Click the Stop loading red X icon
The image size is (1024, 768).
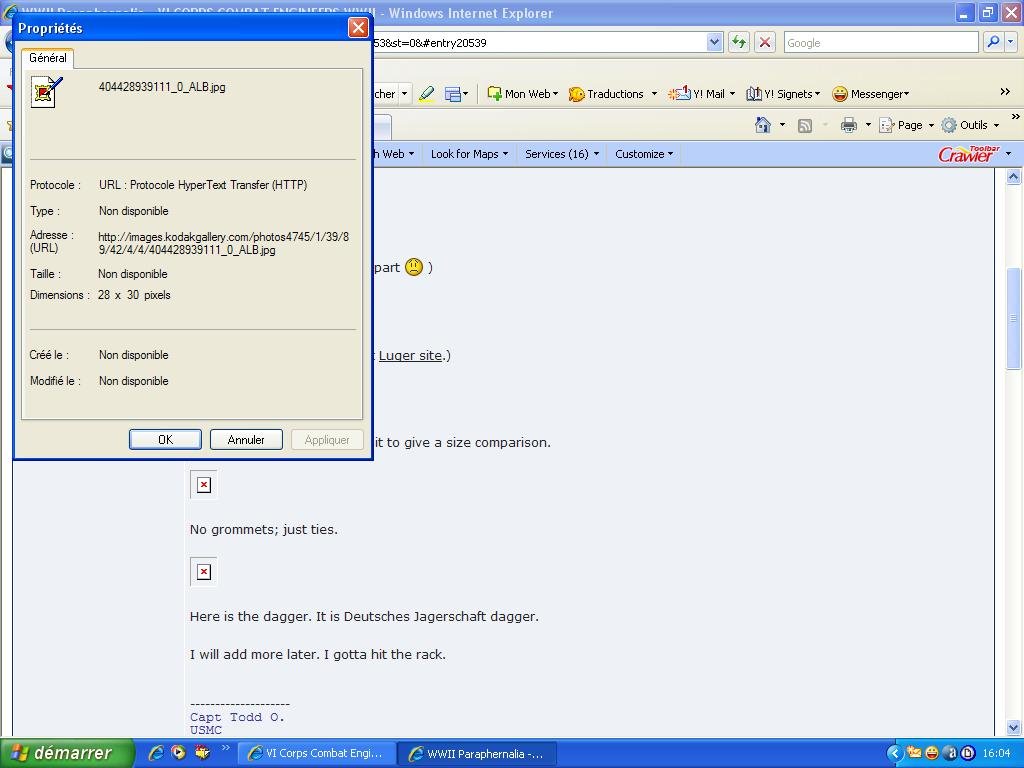765,42
